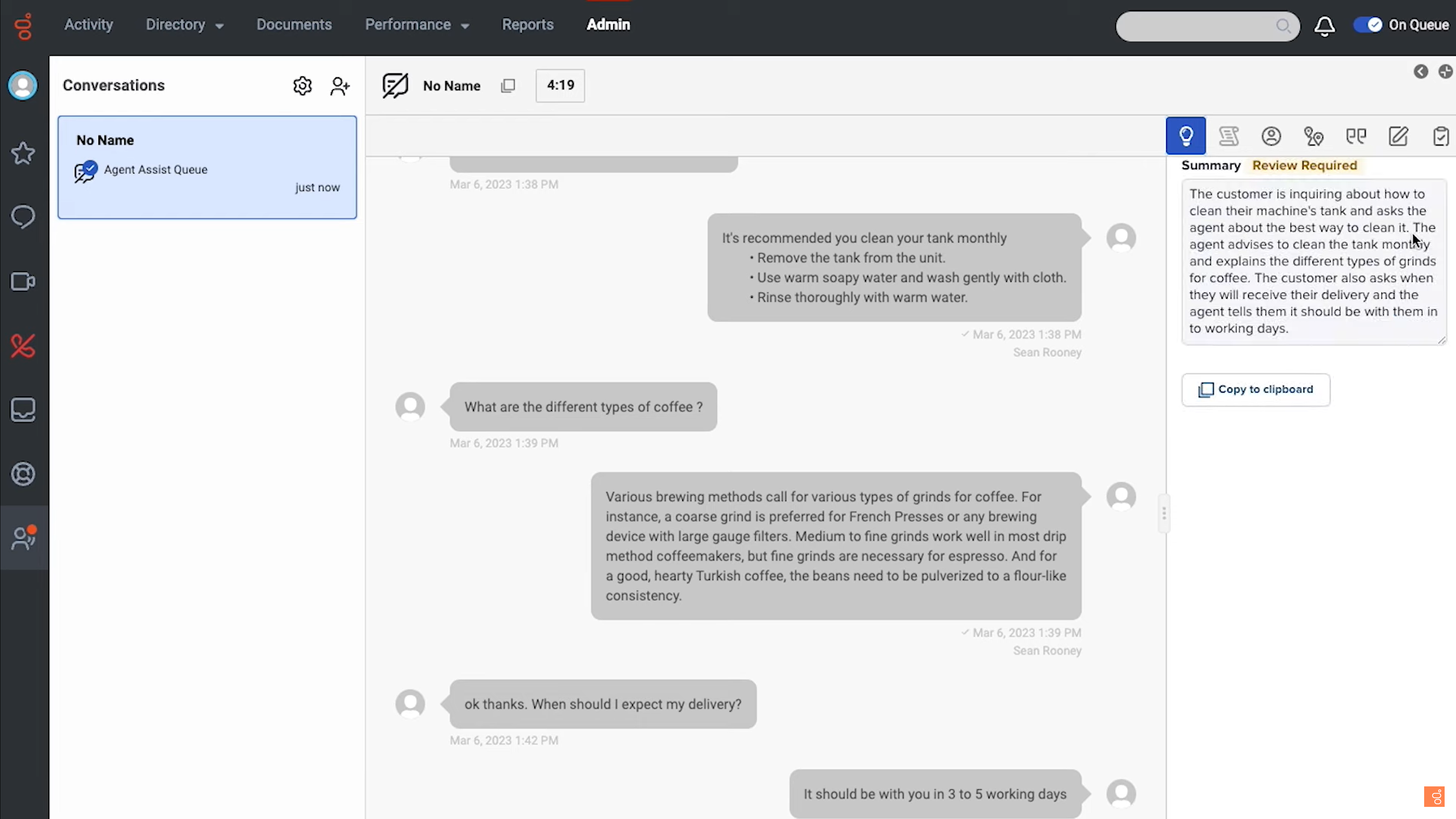Click the Admin menu item
This screenshot has width=1456, height=819.
608,24
